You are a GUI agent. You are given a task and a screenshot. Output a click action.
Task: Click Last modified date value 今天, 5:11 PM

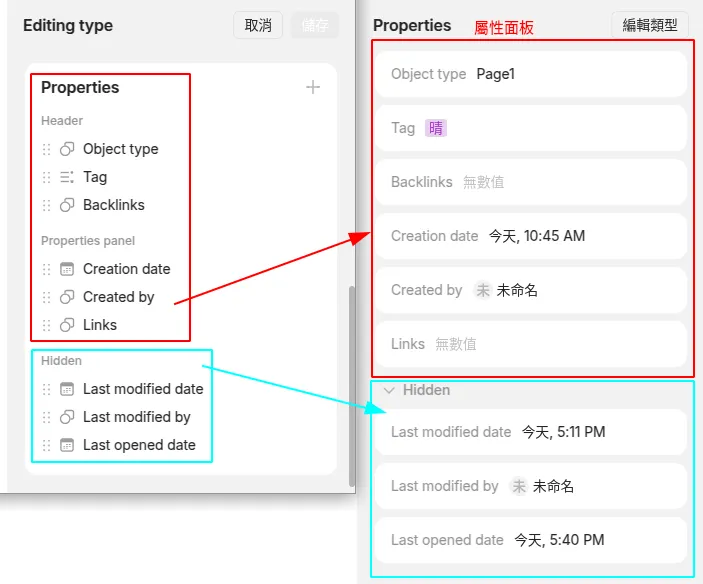(564, 432)
